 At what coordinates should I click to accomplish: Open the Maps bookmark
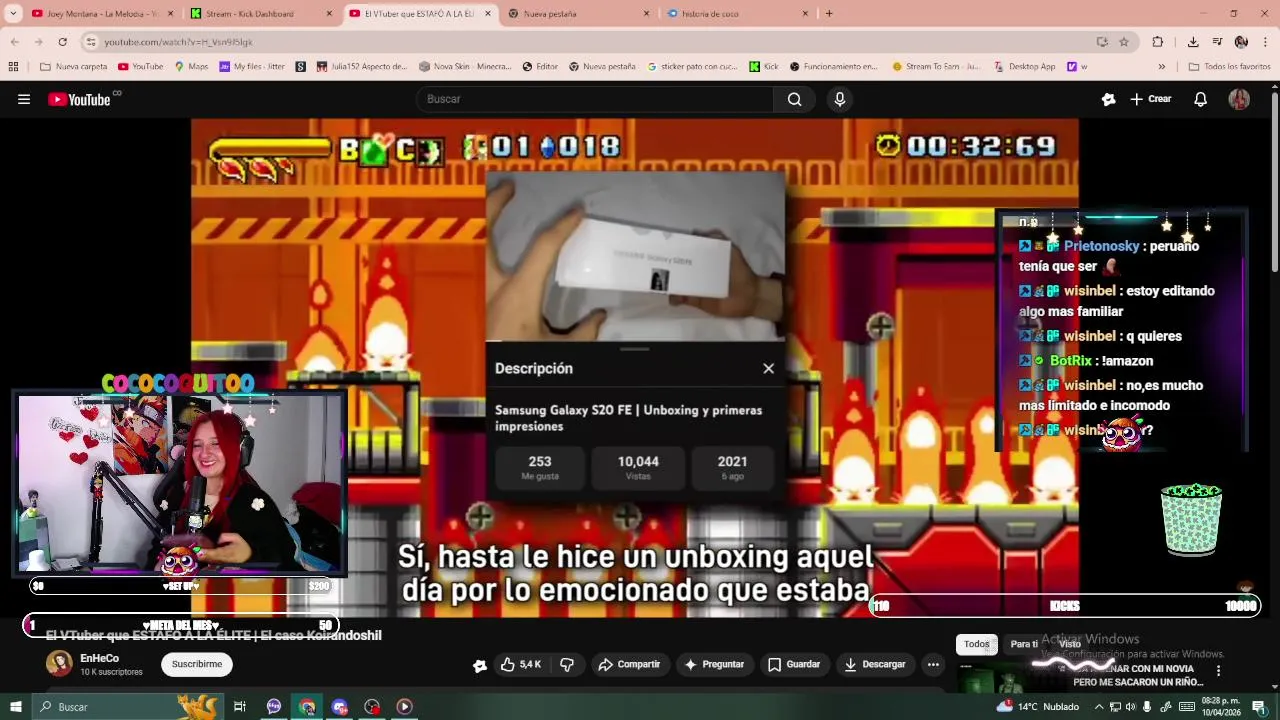point(191,67)
